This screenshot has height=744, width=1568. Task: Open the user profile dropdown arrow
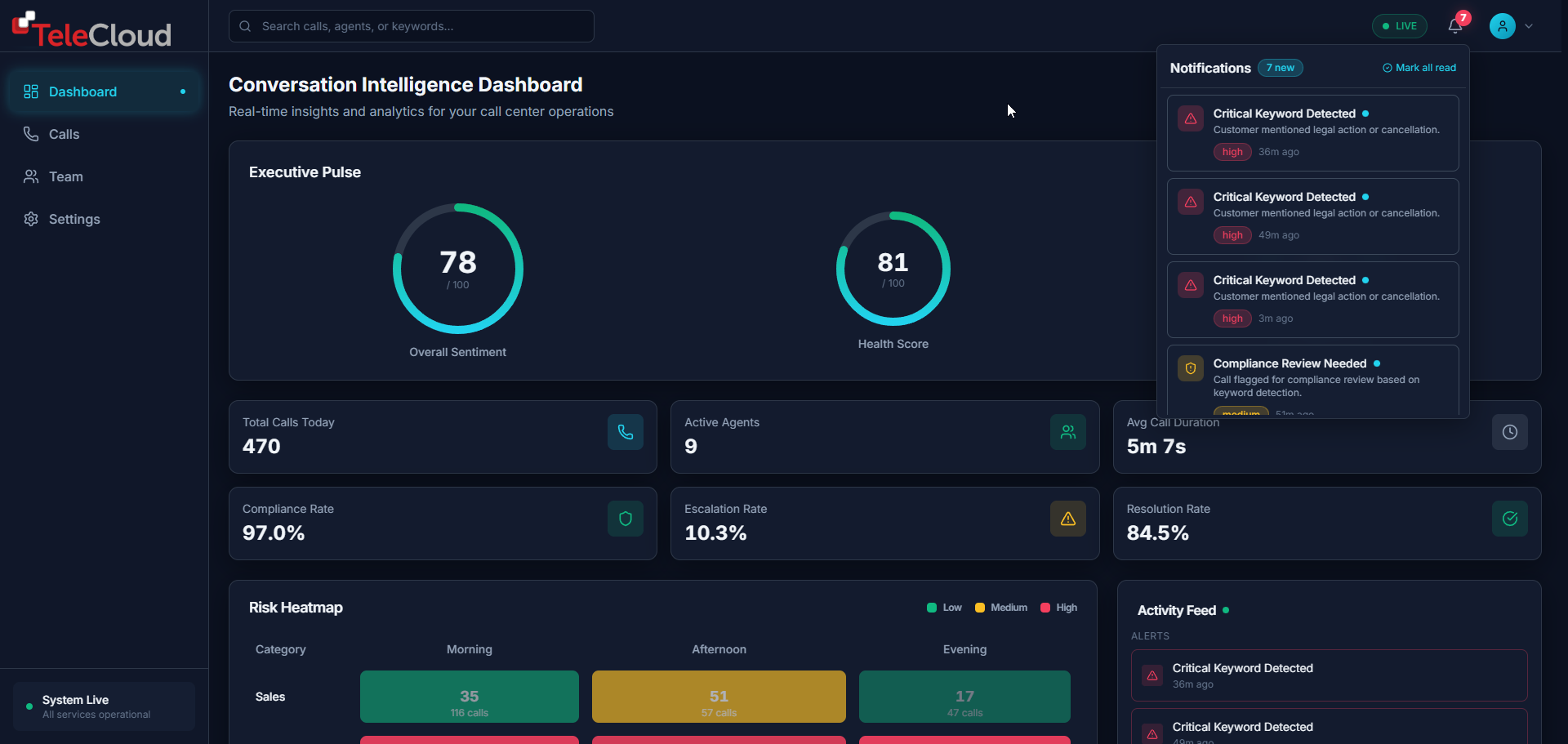click(x=1529, y=26)
